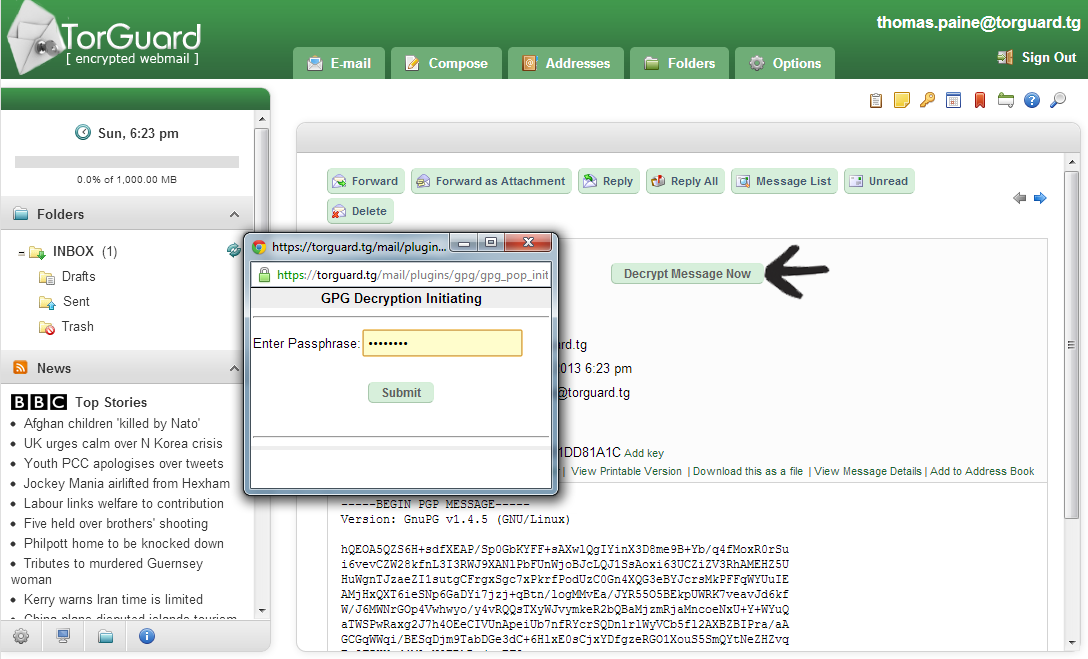
Task: Open the Compose tab
Action: click(446, 63)
